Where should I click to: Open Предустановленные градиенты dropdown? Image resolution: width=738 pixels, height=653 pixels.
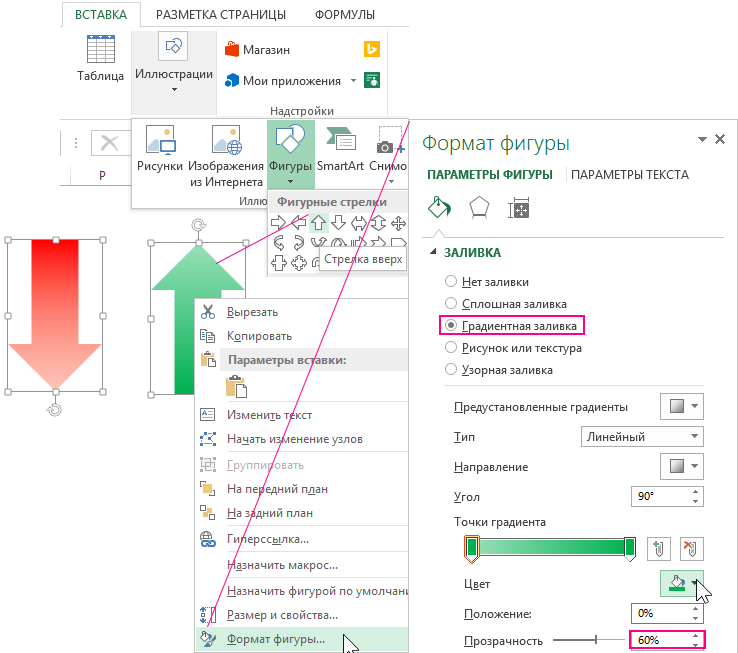(x=682, y=406)
